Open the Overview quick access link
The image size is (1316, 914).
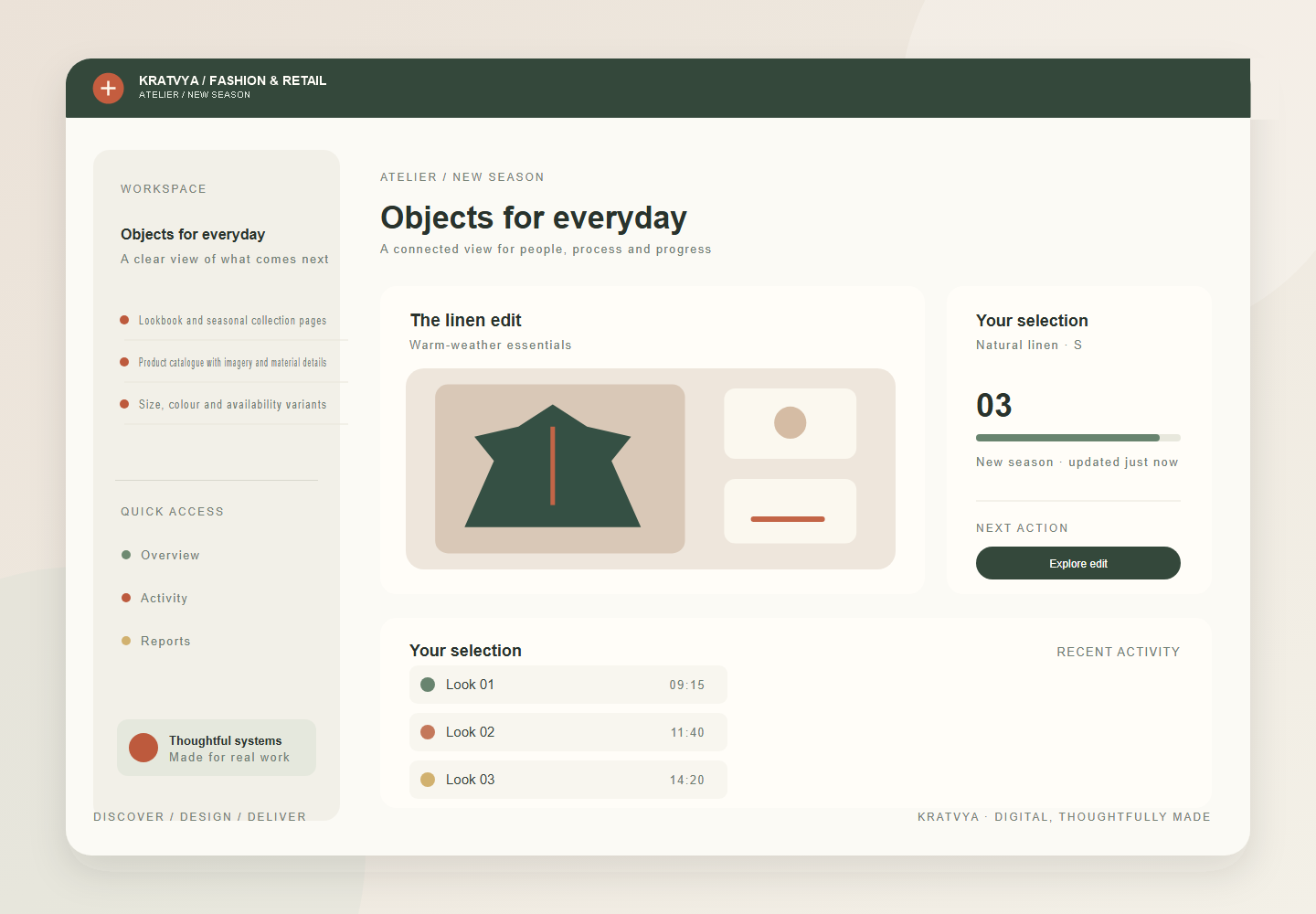click(x=161, y=555)
